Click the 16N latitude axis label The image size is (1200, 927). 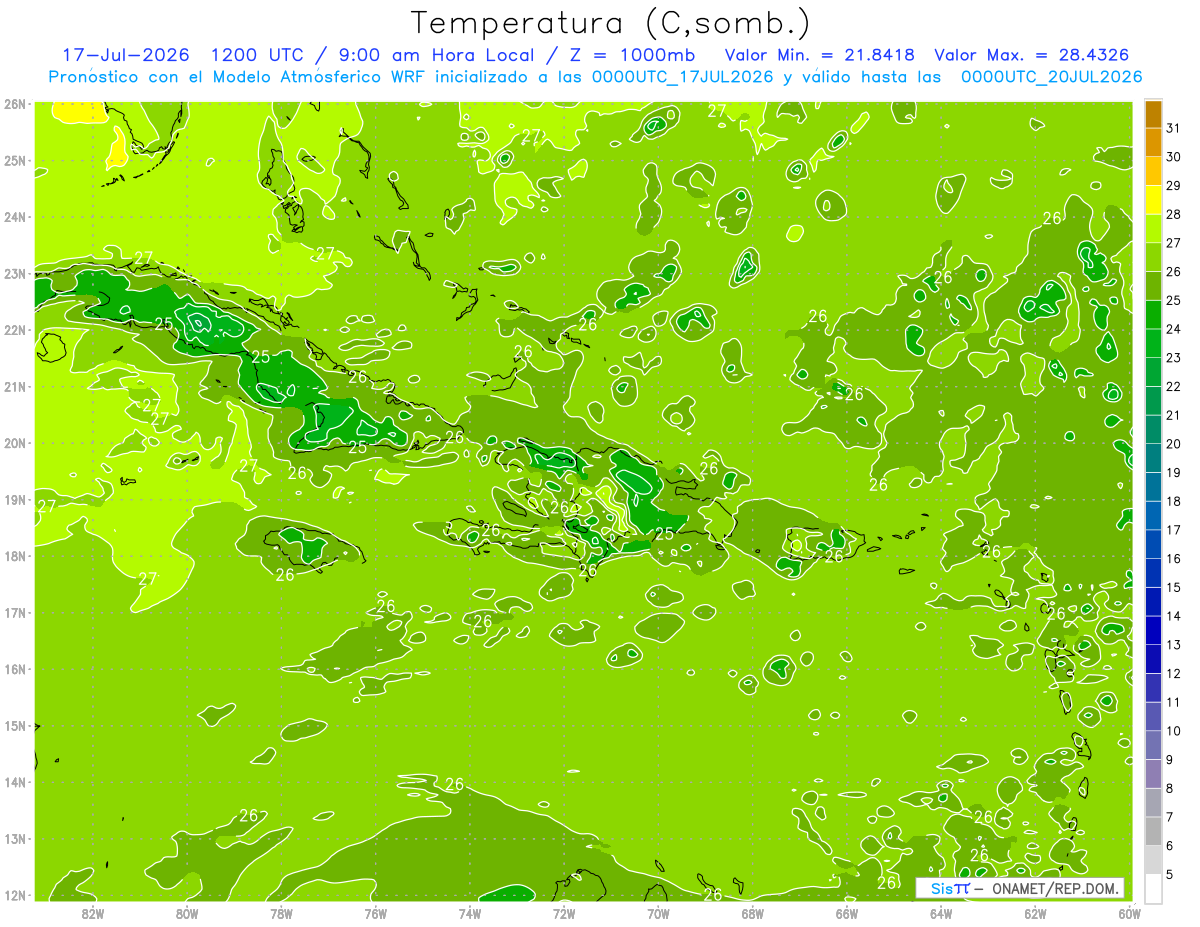[x=14, y=669]
